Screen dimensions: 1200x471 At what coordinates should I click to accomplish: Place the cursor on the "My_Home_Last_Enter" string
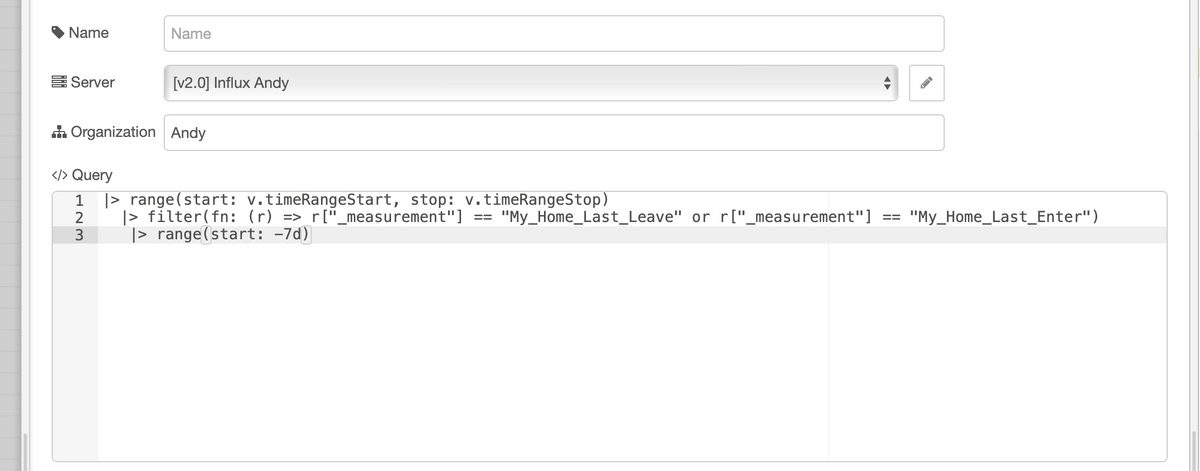tap(1001, 217)
